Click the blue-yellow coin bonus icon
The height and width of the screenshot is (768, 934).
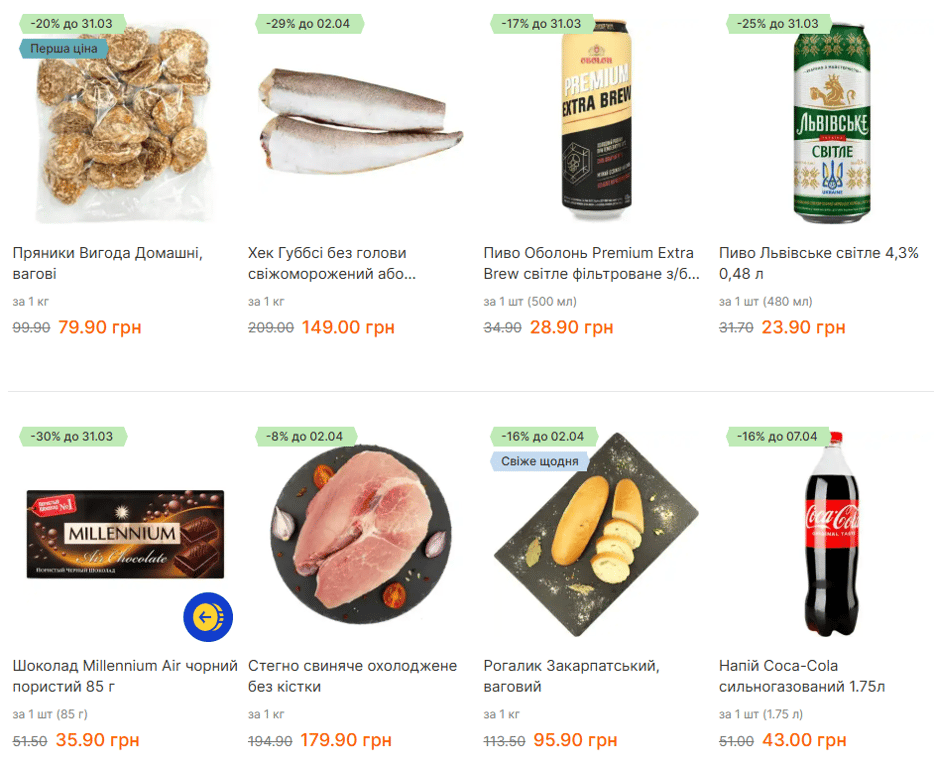click(208, 617)
